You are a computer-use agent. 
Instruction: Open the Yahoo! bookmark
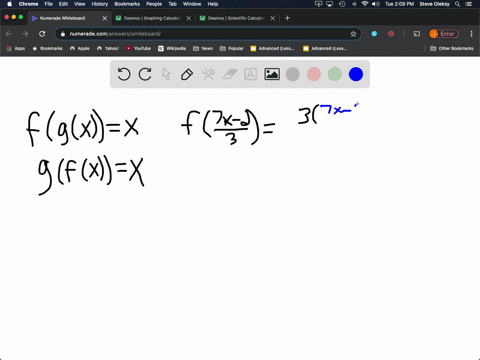coord(108,48)
